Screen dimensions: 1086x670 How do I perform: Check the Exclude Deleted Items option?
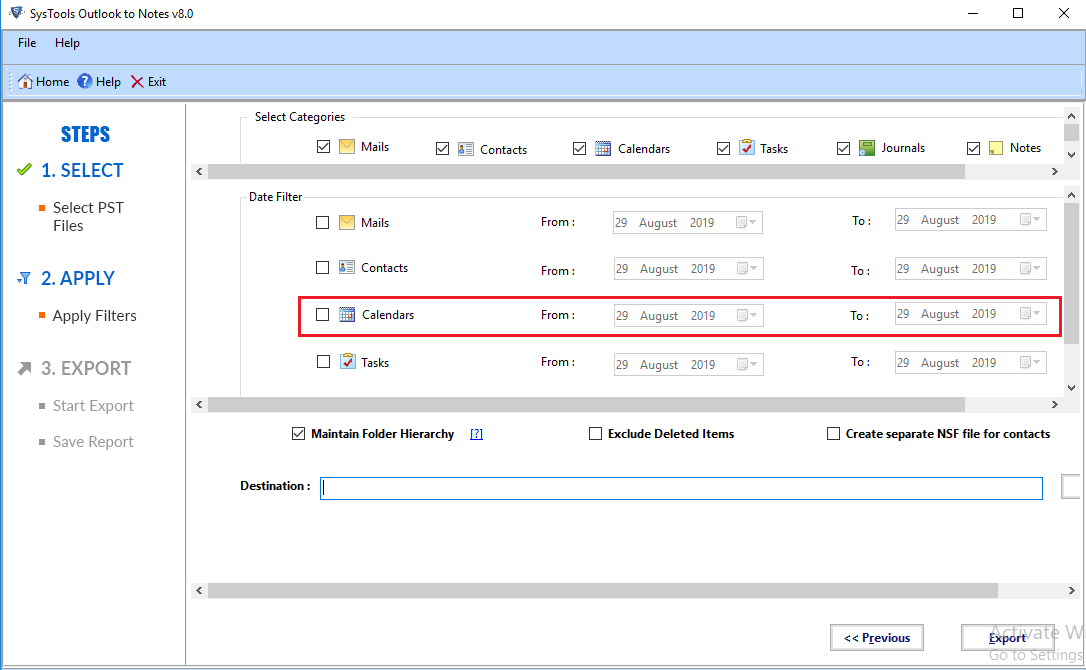(x=596, y=434)
